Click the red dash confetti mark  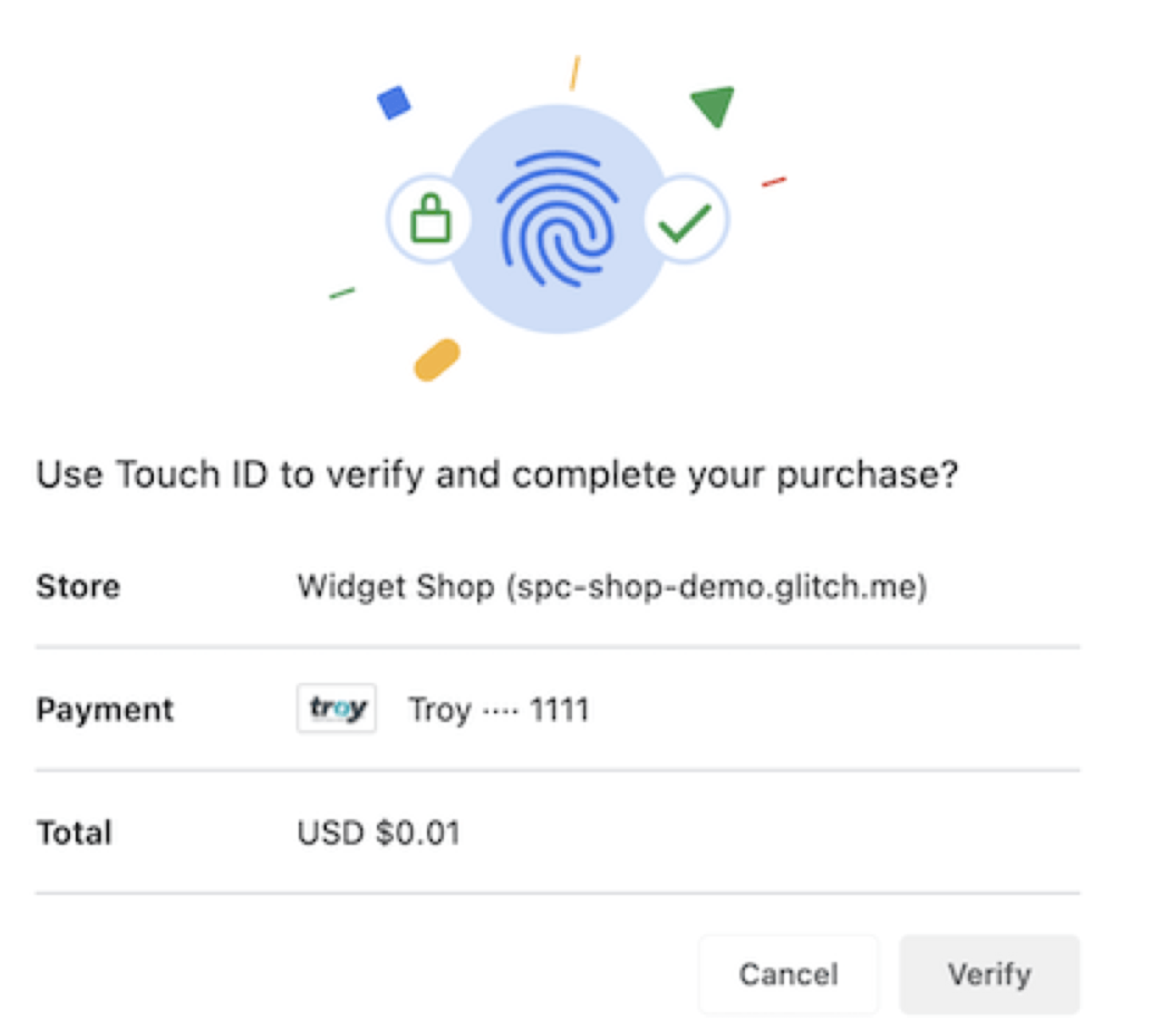(x=774, y=182)
